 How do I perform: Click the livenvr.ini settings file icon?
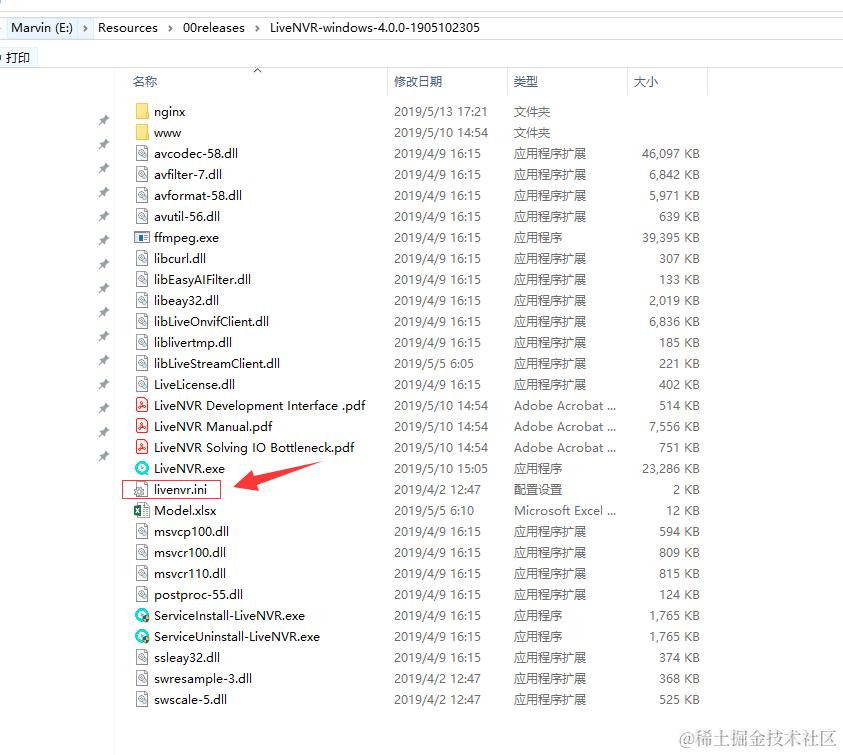(141, 489)
